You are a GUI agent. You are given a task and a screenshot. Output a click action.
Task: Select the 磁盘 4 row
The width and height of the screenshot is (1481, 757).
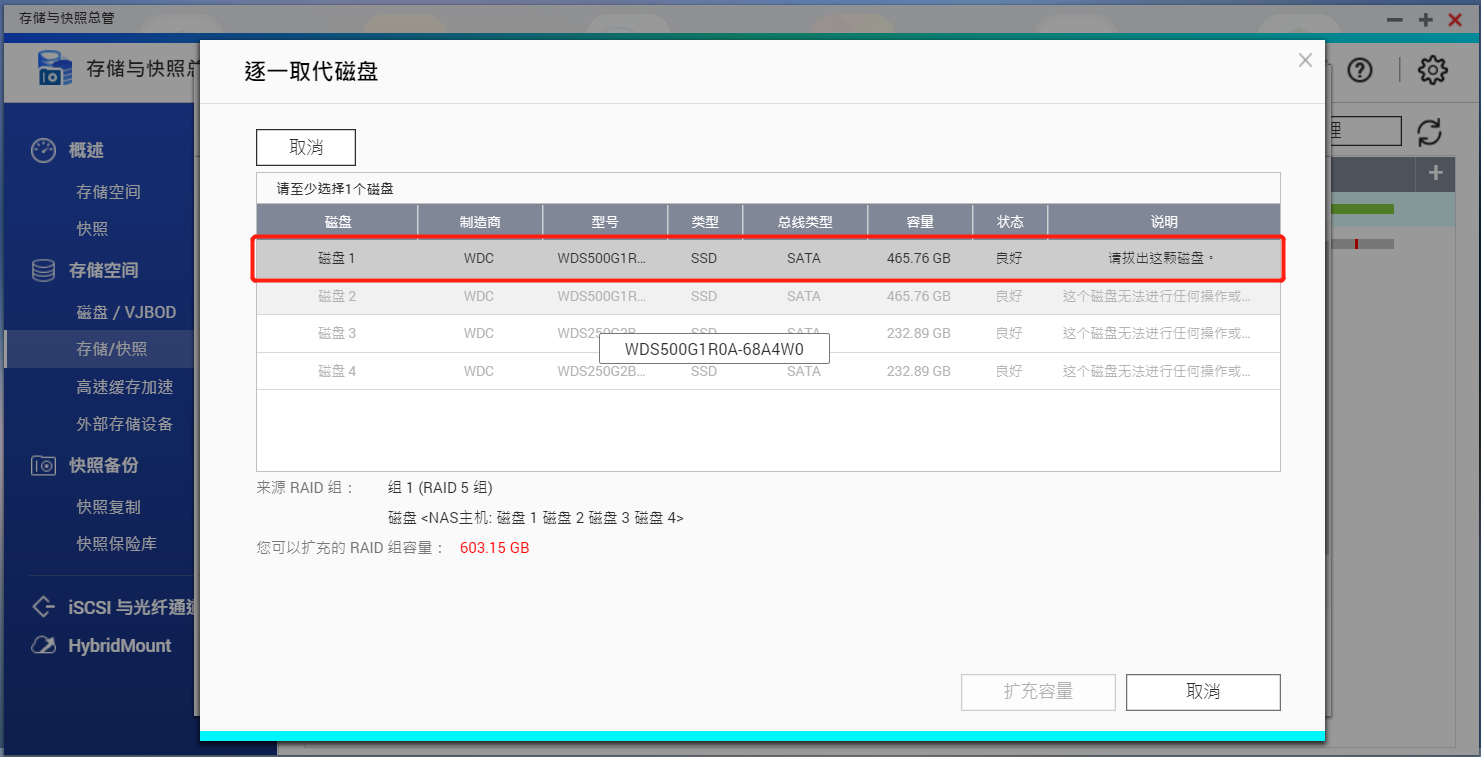[768, 371]
